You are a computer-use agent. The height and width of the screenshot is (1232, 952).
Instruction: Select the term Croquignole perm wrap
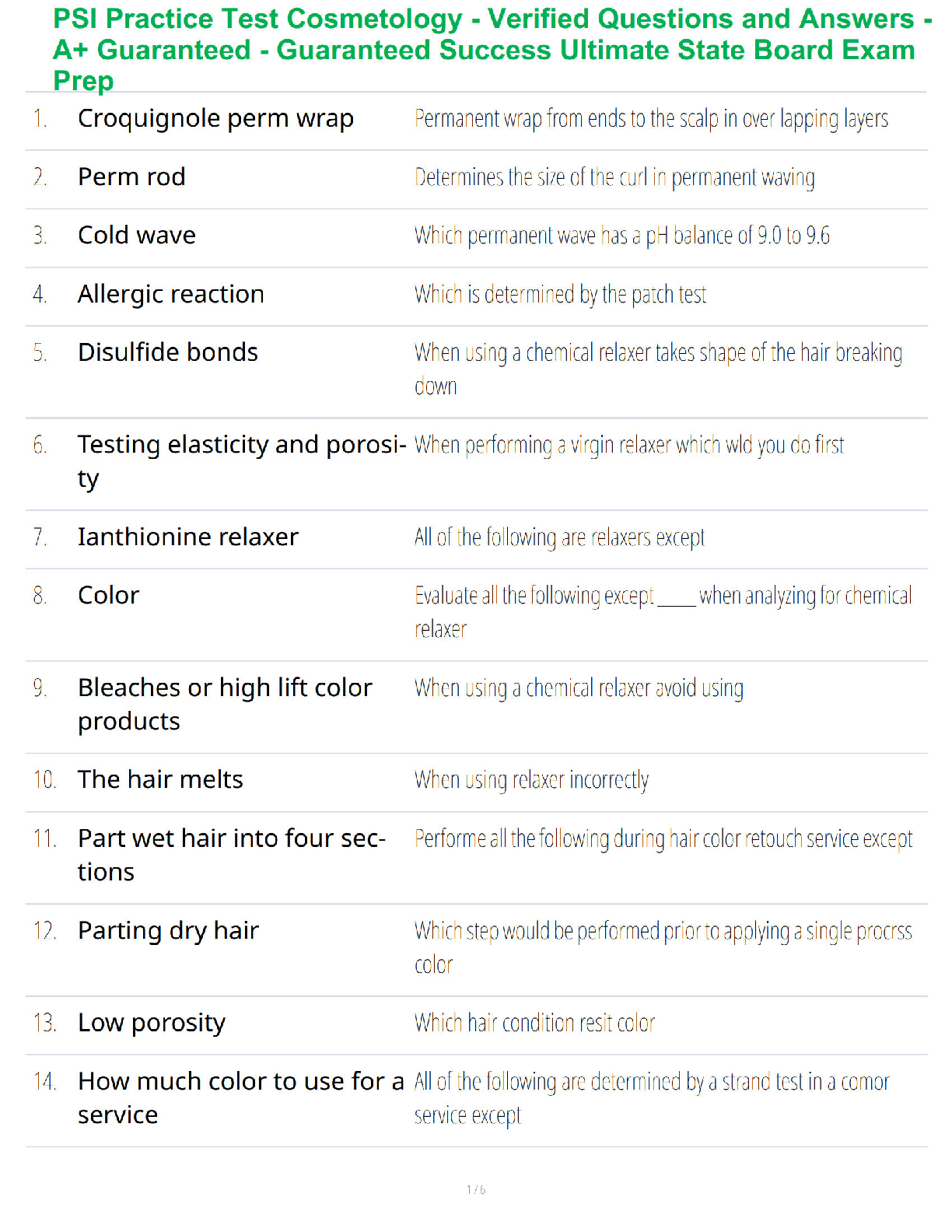tap(215, 119)
